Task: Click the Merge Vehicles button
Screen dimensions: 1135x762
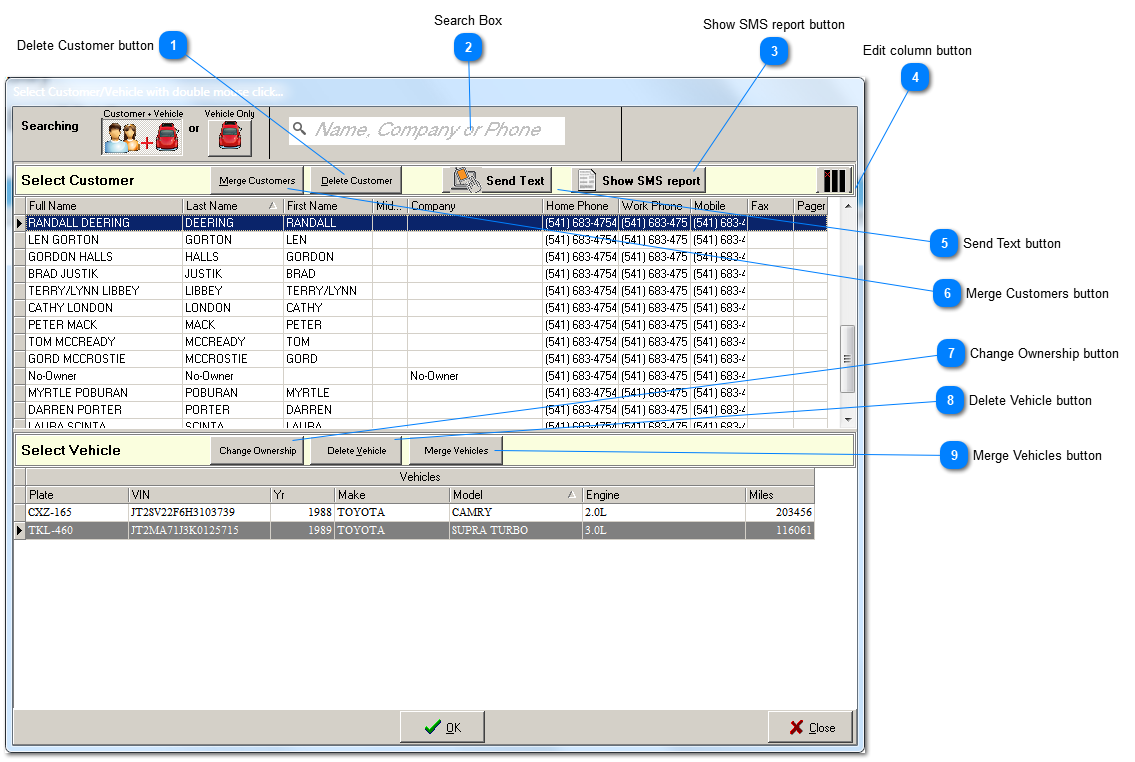Action: (456, 451)
